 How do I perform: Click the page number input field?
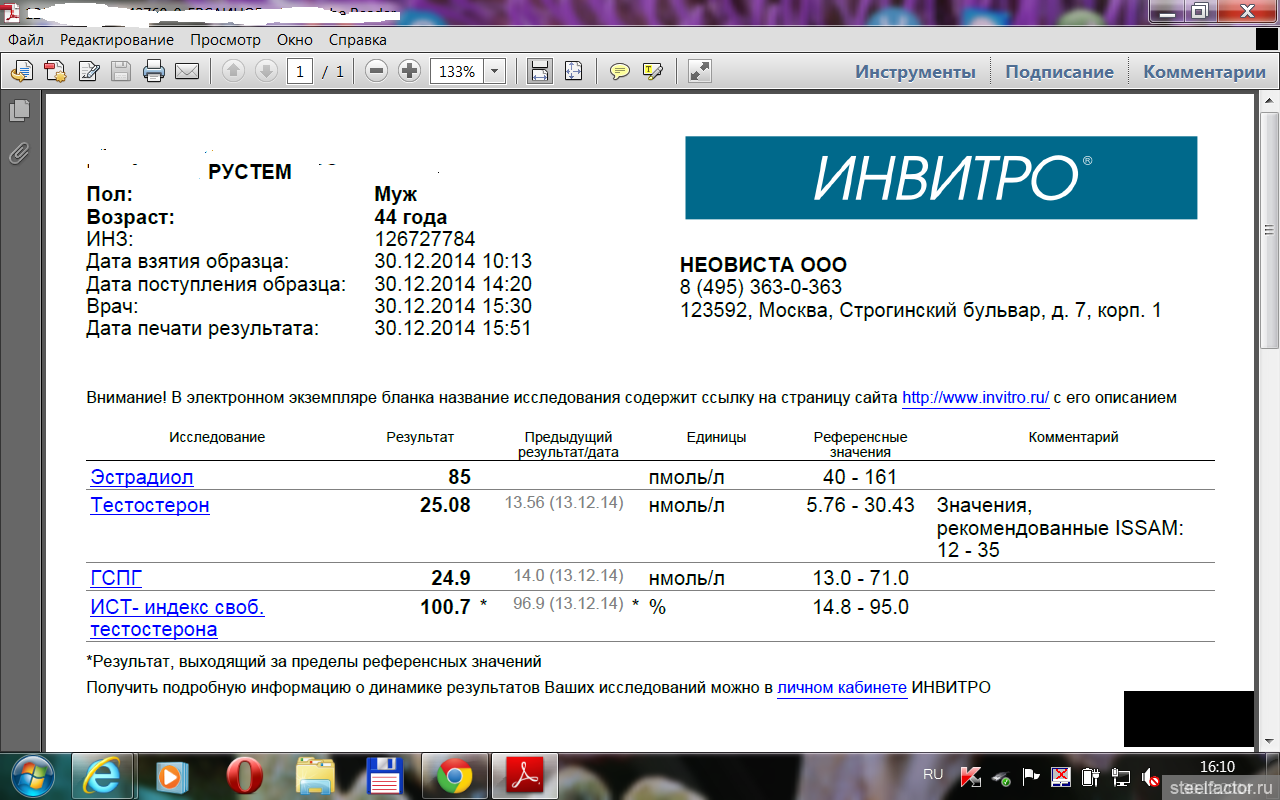pyautogui.click(x=300, y=72)
